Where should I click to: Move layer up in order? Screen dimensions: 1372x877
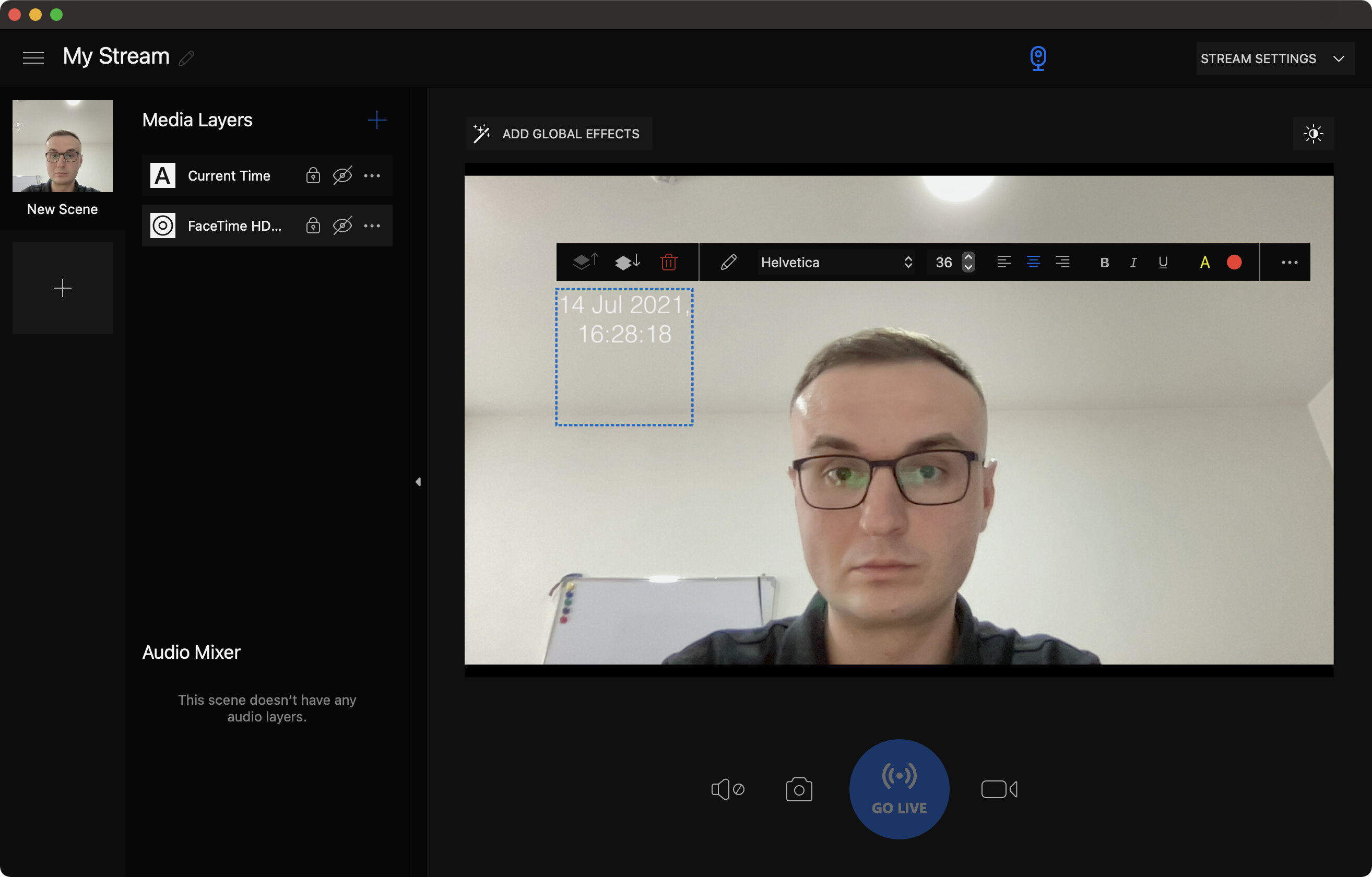point(586,262)
